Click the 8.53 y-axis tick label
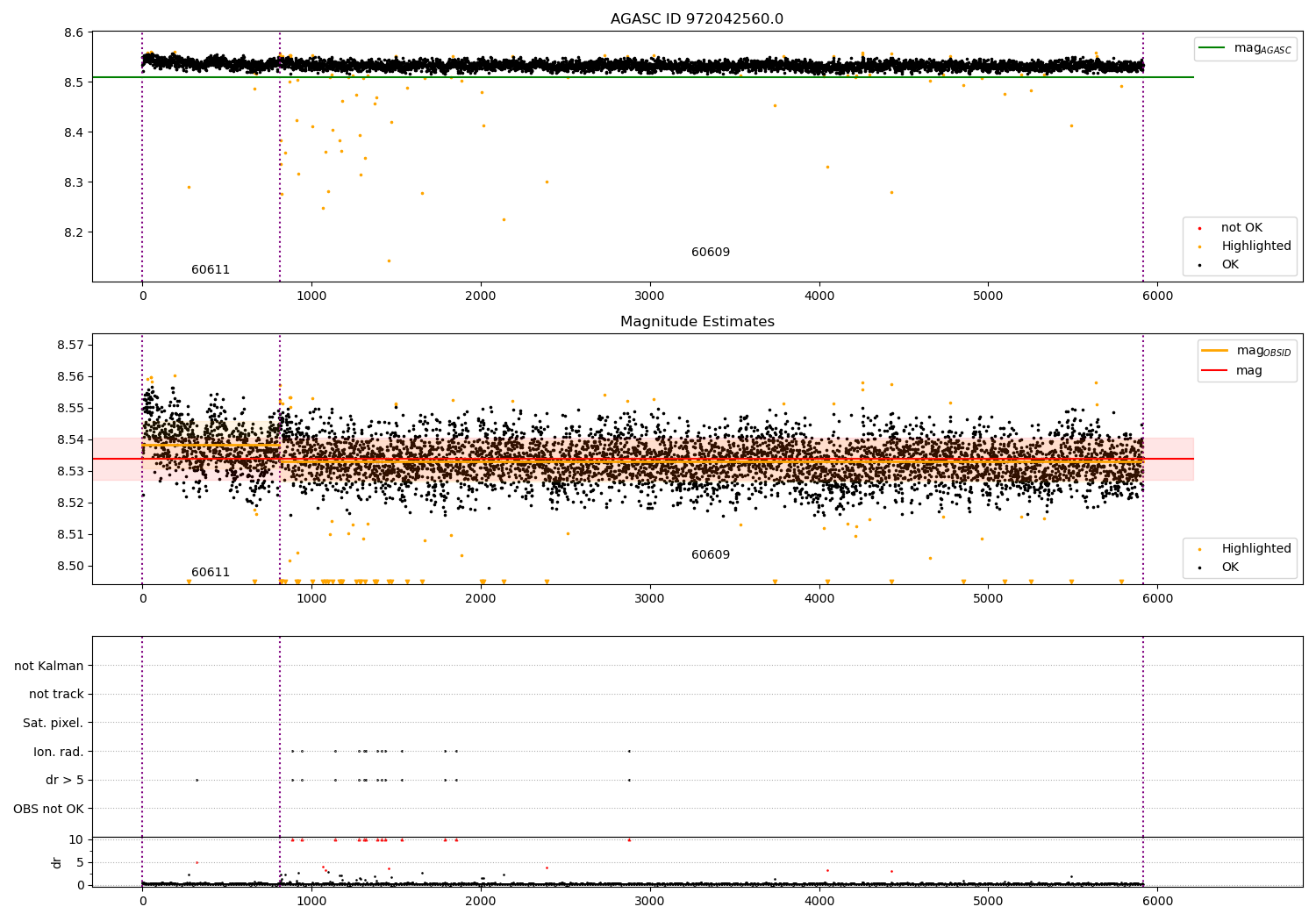 tap(70, 471)
